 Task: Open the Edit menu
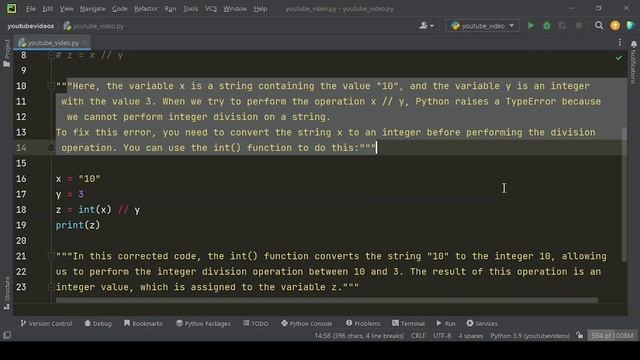coord(47,9)
